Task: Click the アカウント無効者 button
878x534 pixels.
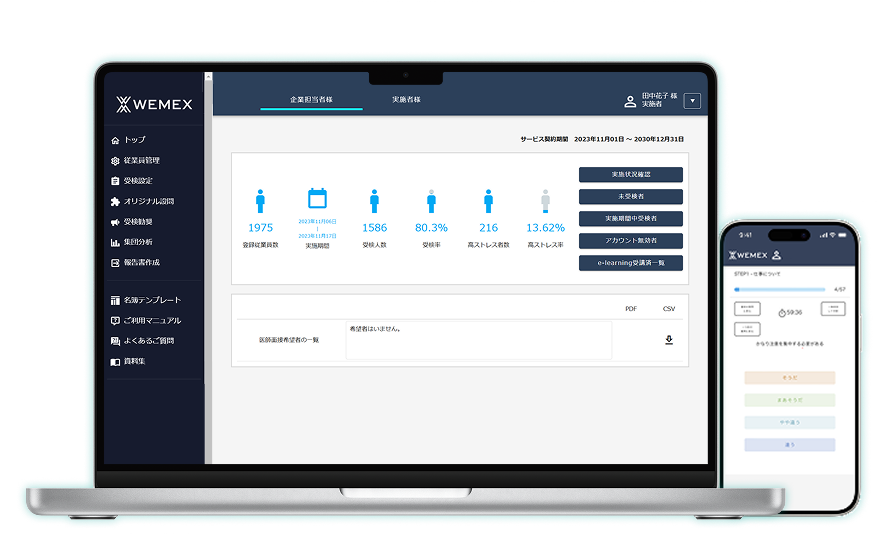Action: pos(630,241)
